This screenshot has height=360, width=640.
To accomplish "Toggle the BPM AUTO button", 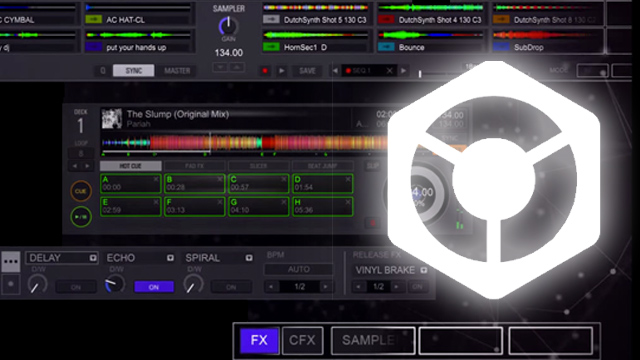I will coord(299,269).
